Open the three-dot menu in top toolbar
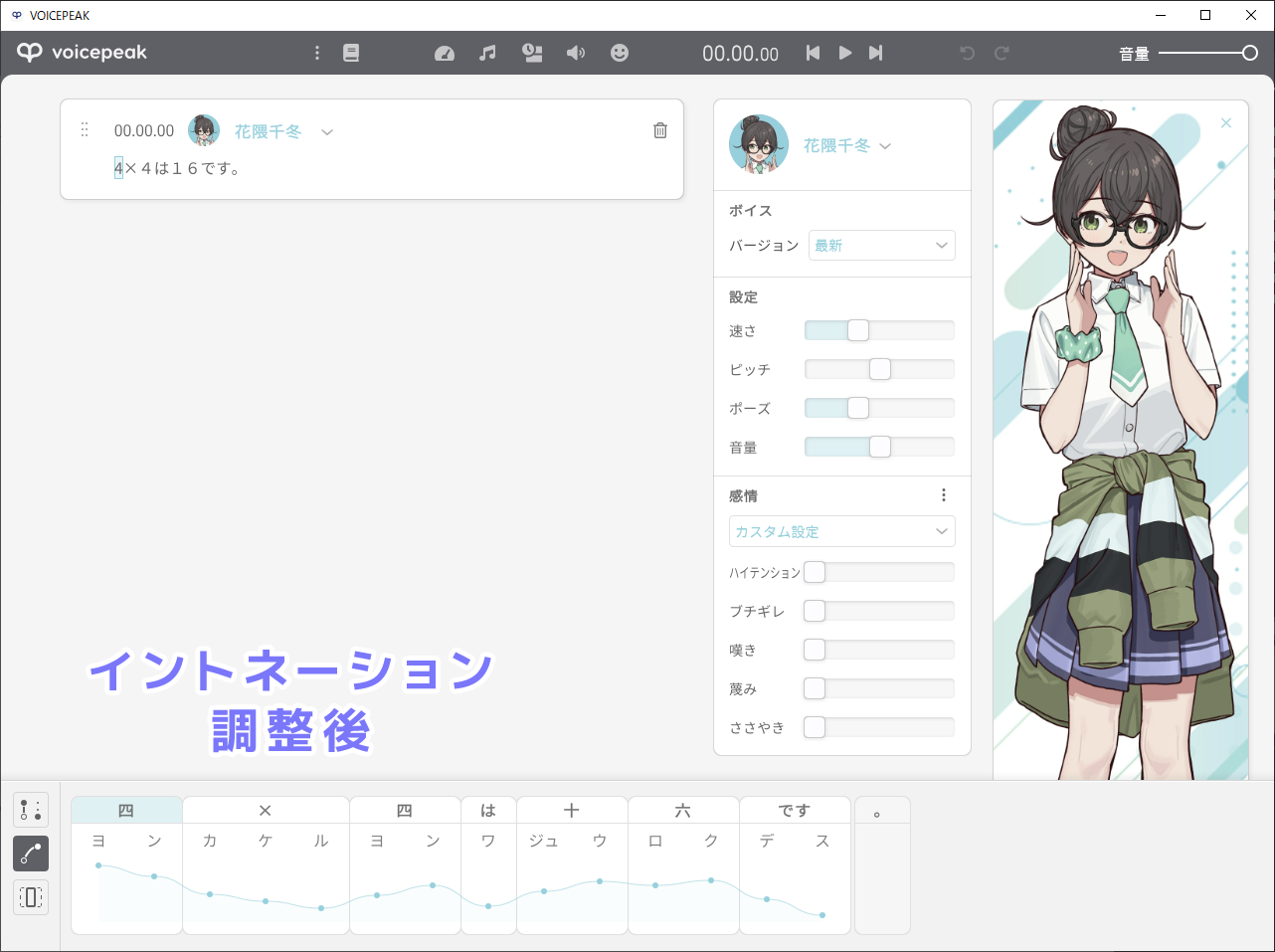 tap(317, 53)
